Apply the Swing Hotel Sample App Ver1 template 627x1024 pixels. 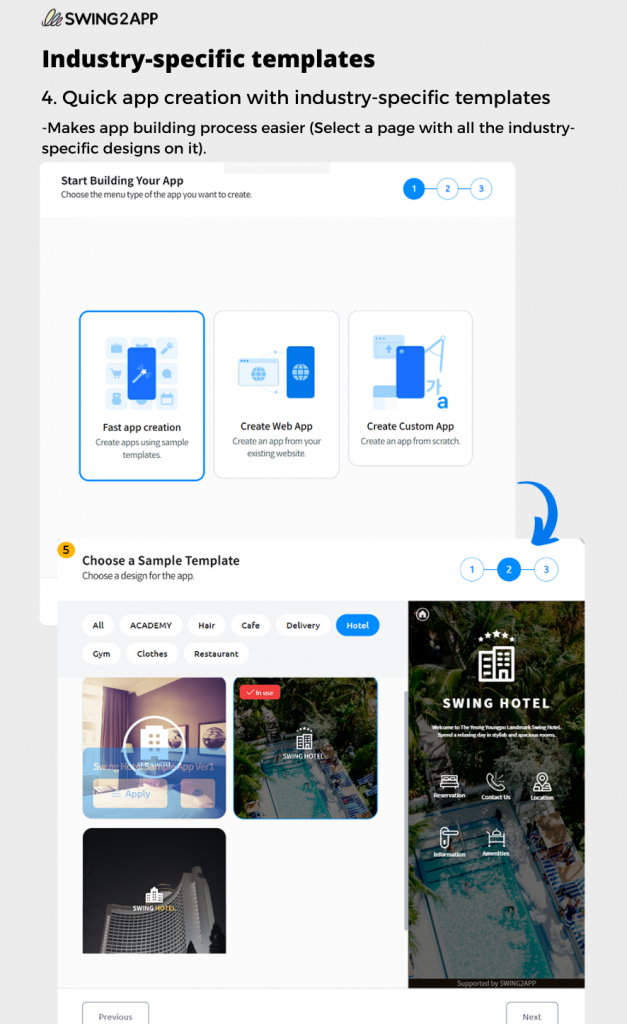point(130,794)
